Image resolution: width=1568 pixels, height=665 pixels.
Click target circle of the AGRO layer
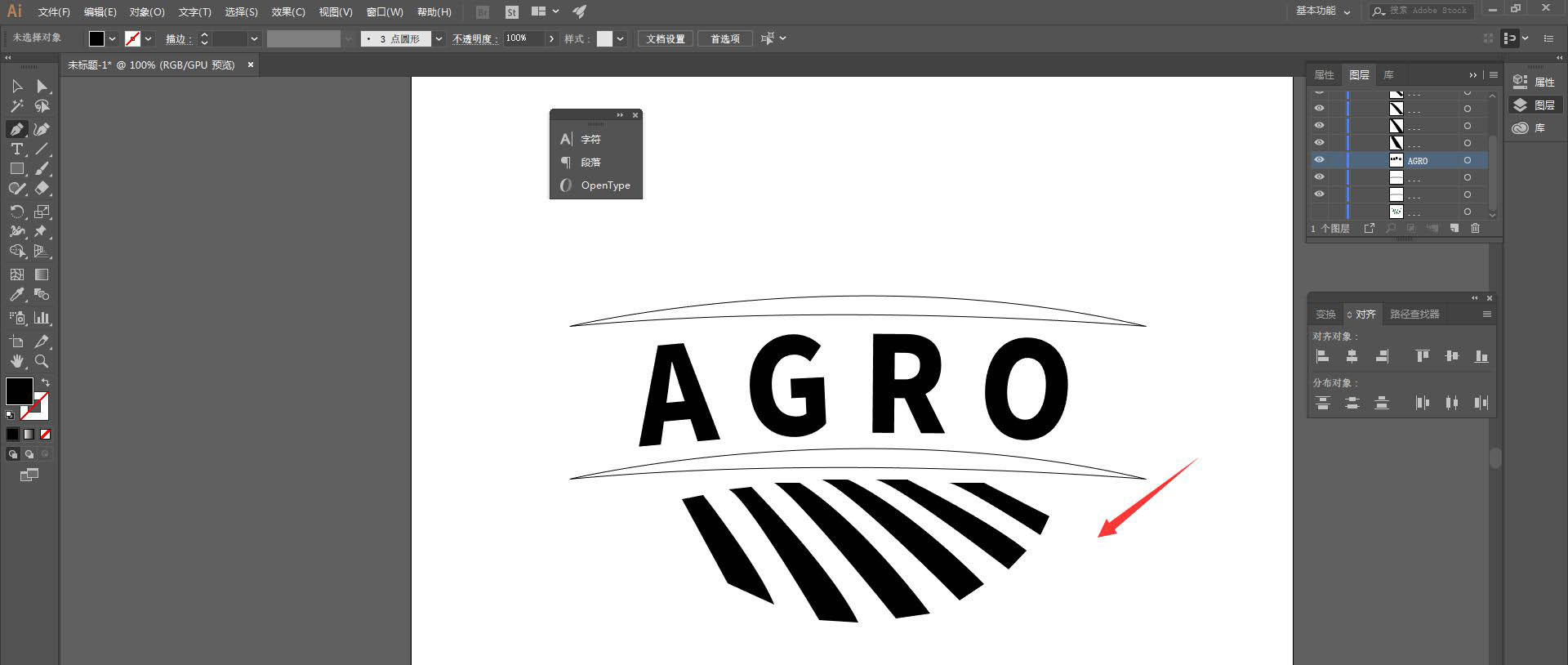1468,160
